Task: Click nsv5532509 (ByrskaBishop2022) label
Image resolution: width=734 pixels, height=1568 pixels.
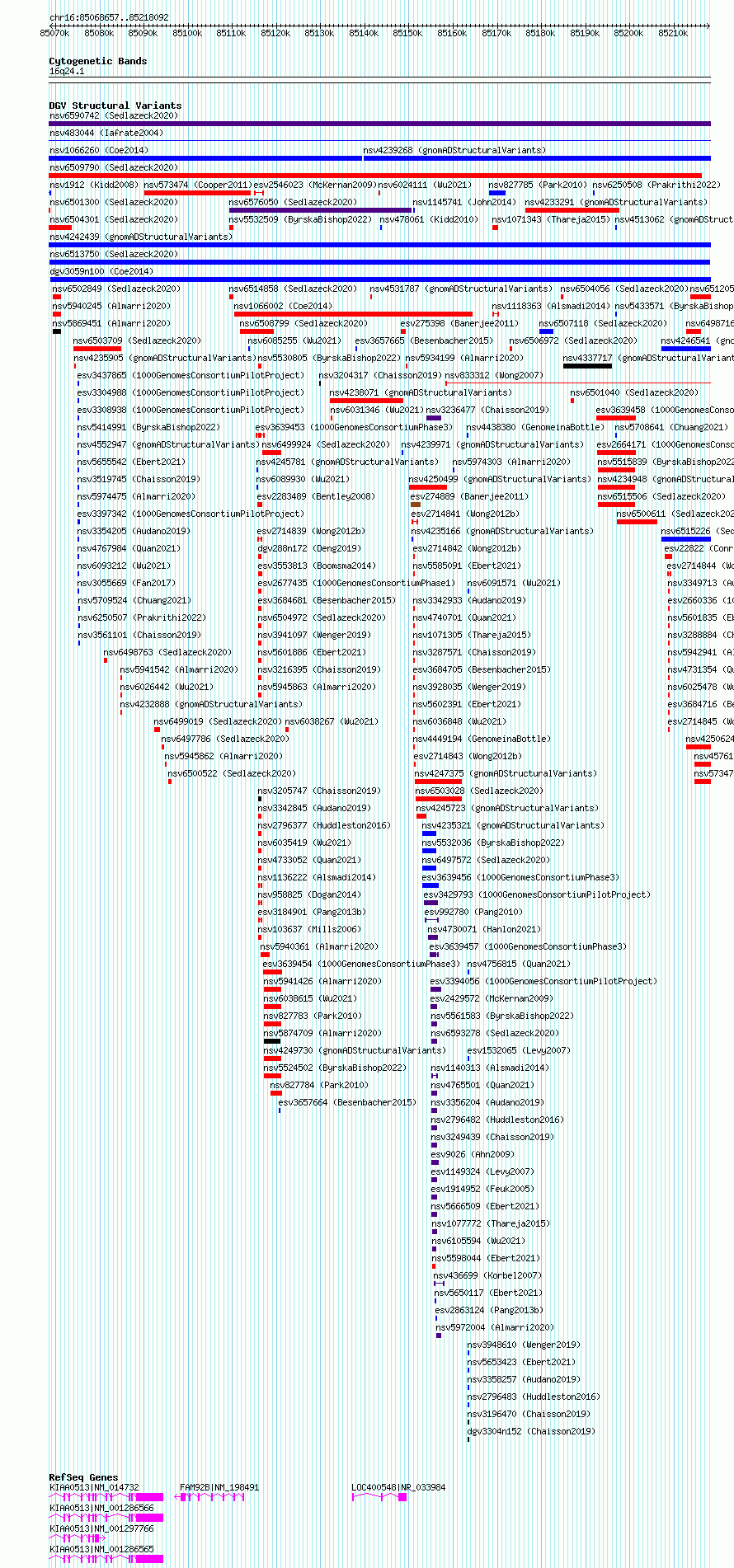Action: coord(300,220)
